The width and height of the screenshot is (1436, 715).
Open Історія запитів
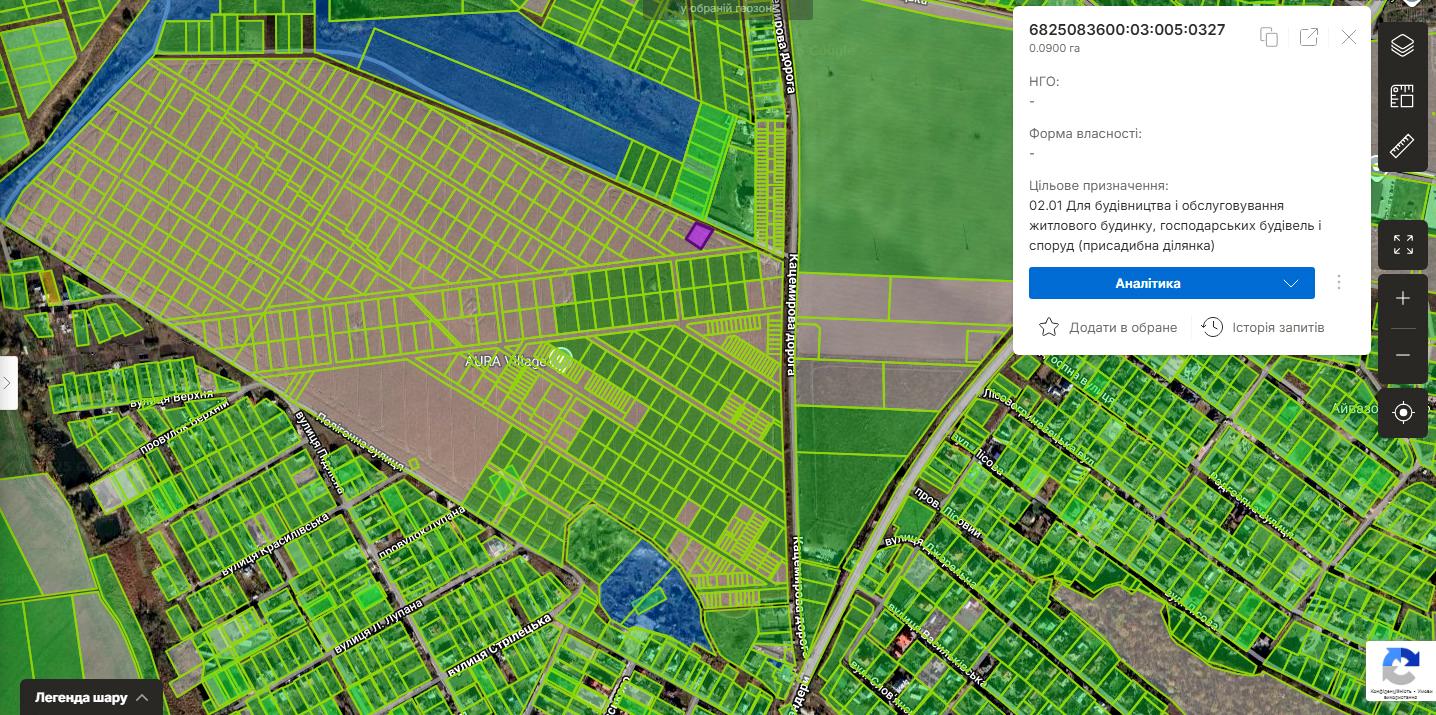pos(1263,327)
